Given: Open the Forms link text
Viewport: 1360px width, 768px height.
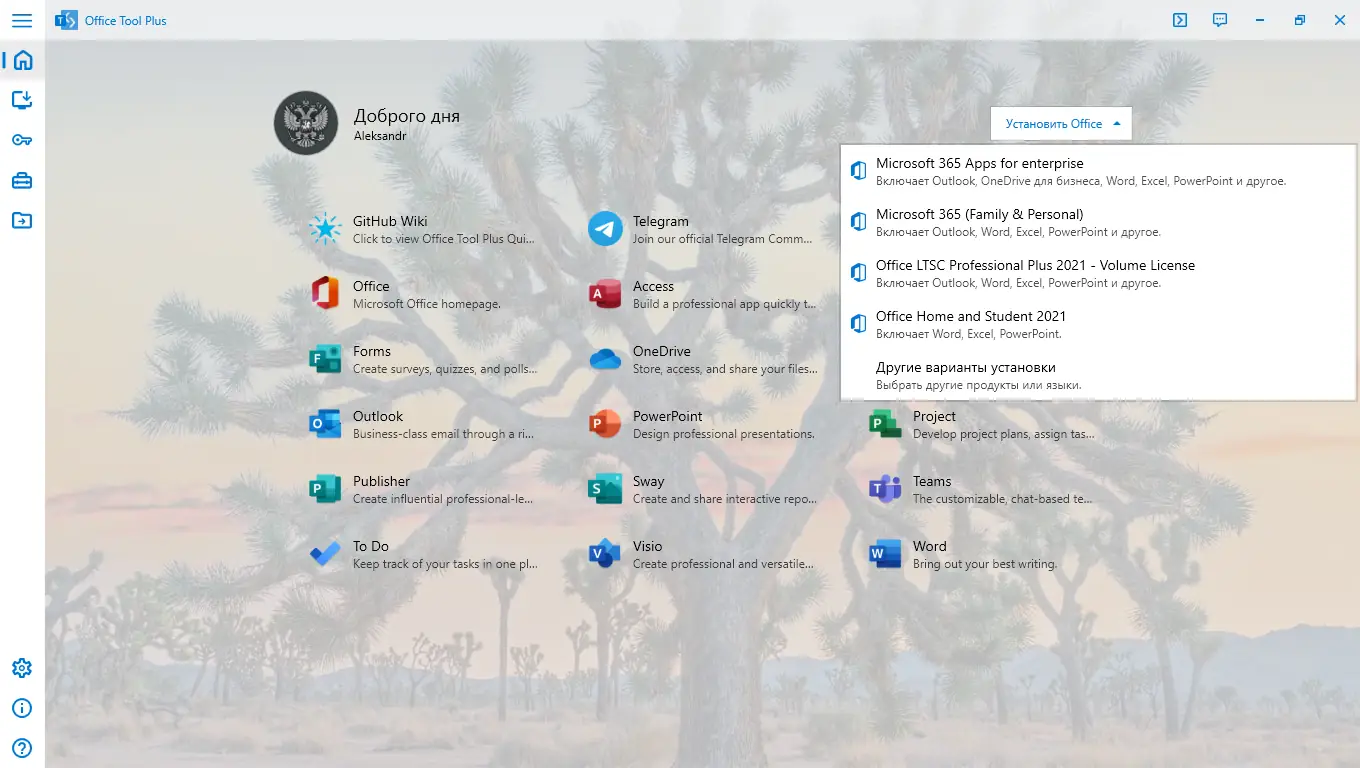Looking at the screenshot, I should [372, 351].
